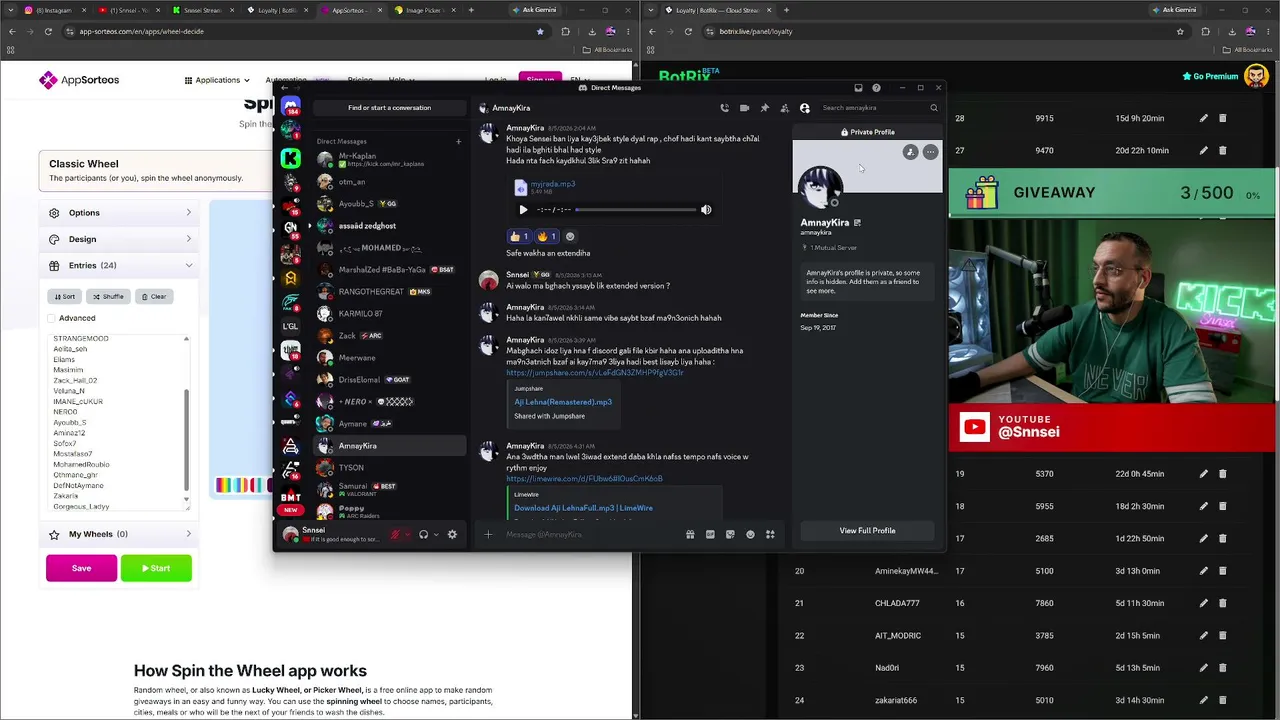Open Mr-Kaplan direct message
Viewport: 1280px width, 720px height.
click(x=390, y=160)
